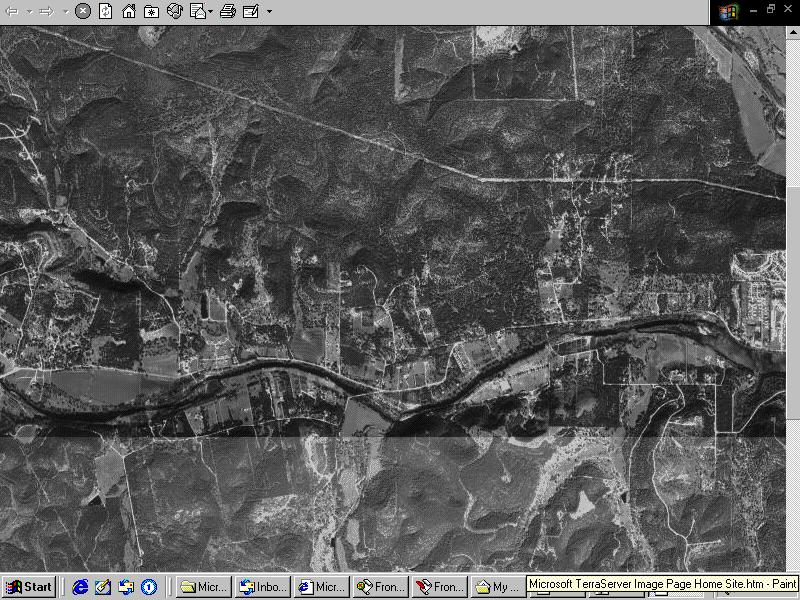
Task: Launch Internet Explorer from Quick Launch
Action: pos(81,587)
